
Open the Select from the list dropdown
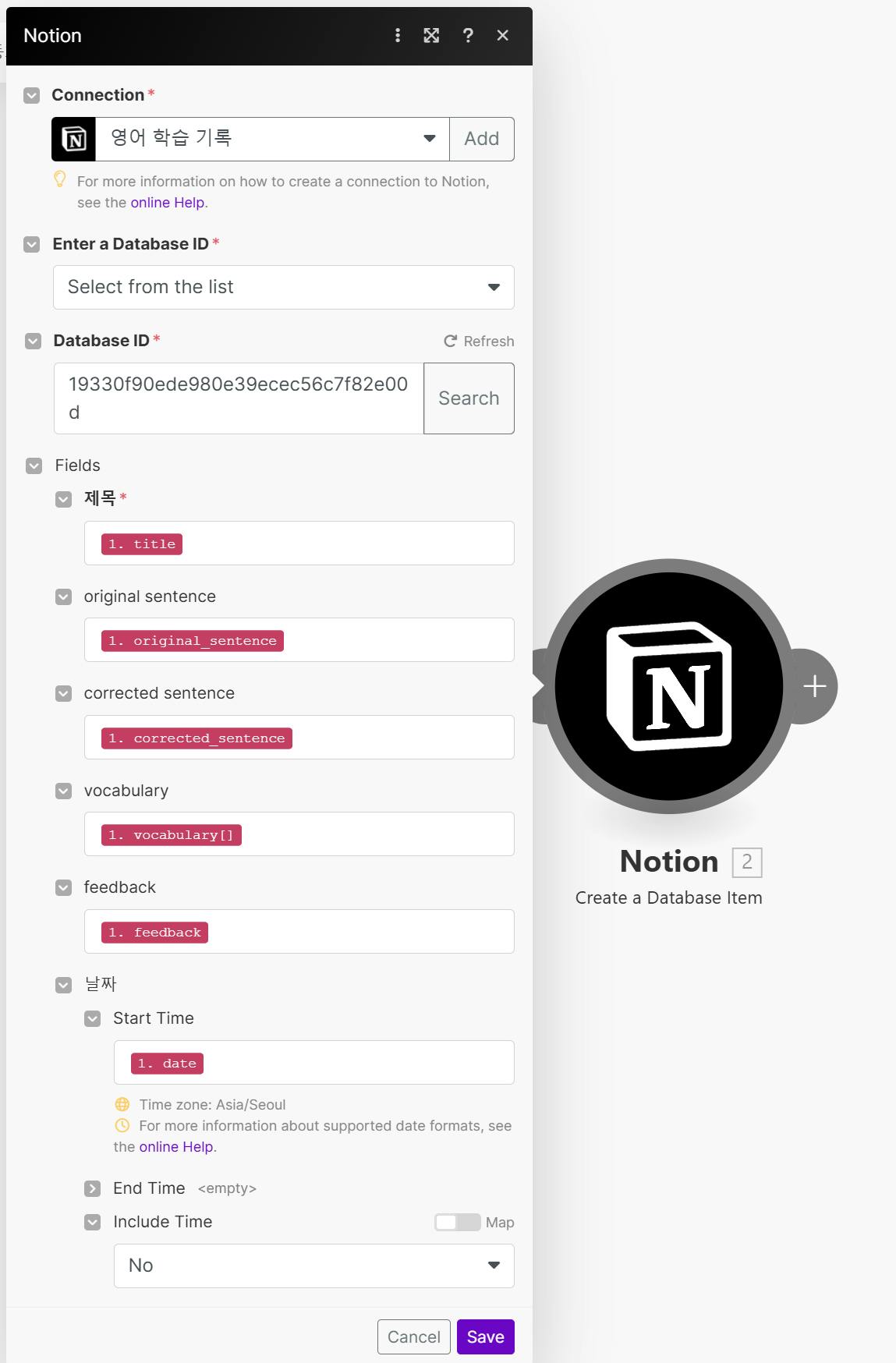[x=284, y=287]
